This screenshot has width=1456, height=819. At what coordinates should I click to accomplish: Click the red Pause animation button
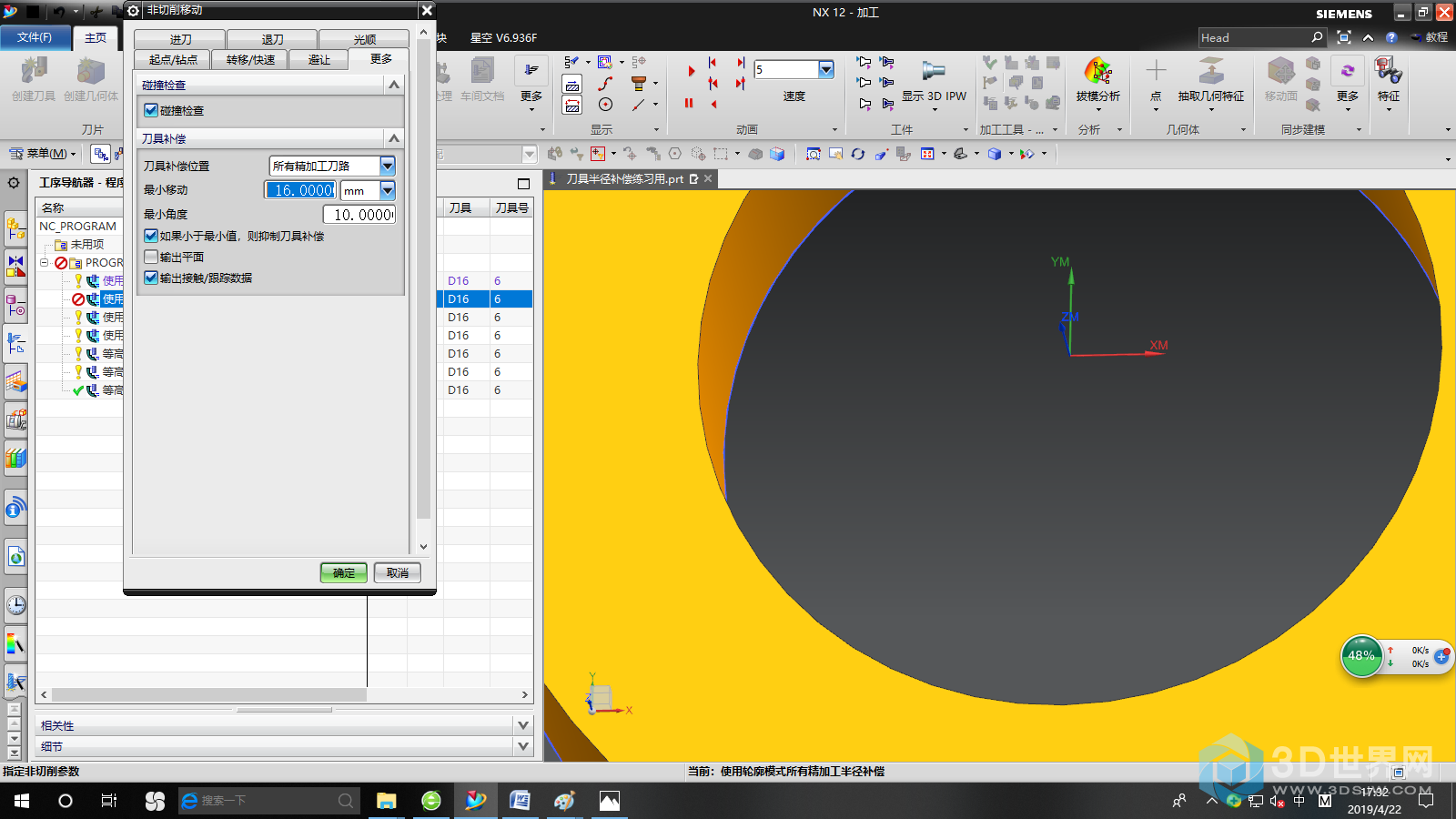689,103
